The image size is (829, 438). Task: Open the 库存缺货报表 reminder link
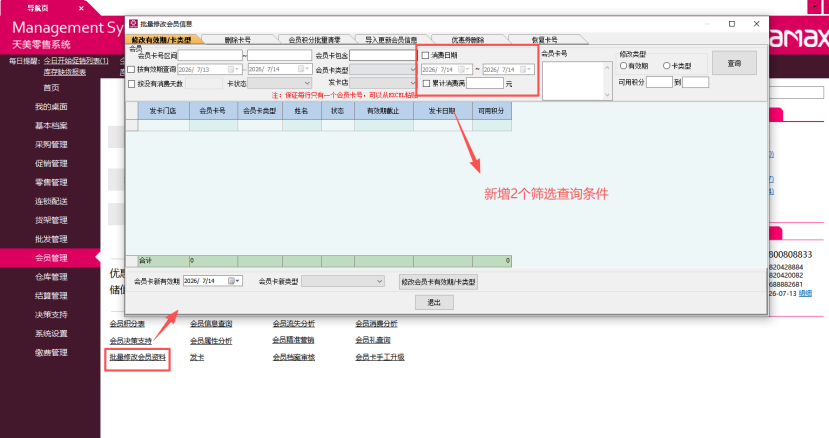pos(65,72)
